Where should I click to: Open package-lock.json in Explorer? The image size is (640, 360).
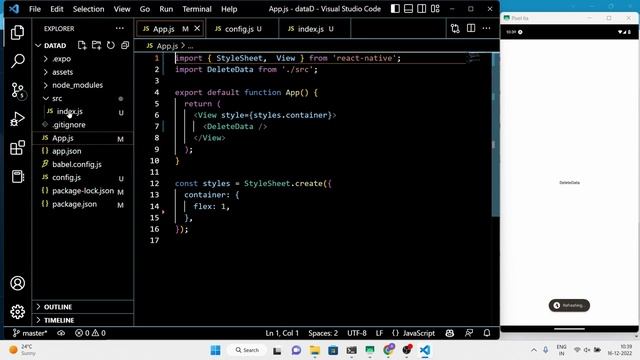click(x=83, y=191)
